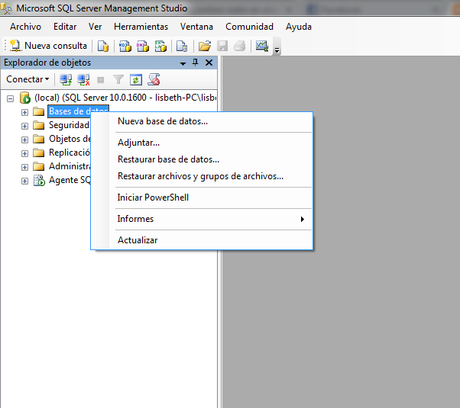The image size is (460, 408).
Task: Click the Database Engine Query icon
Action: coord(103,46)
